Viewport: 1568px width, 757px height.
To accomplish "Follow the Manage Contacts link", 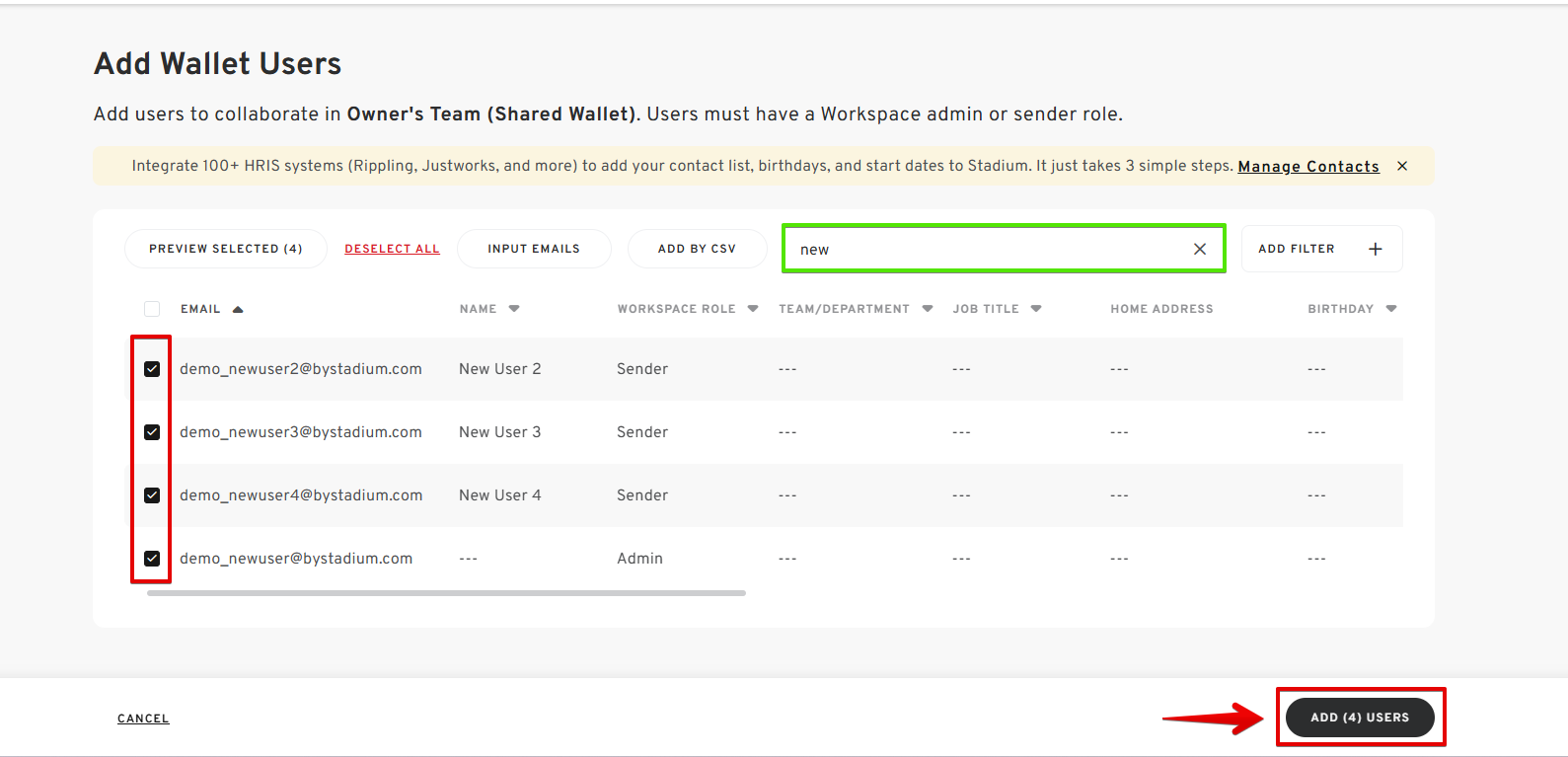I will click(x=1307, y=167).
